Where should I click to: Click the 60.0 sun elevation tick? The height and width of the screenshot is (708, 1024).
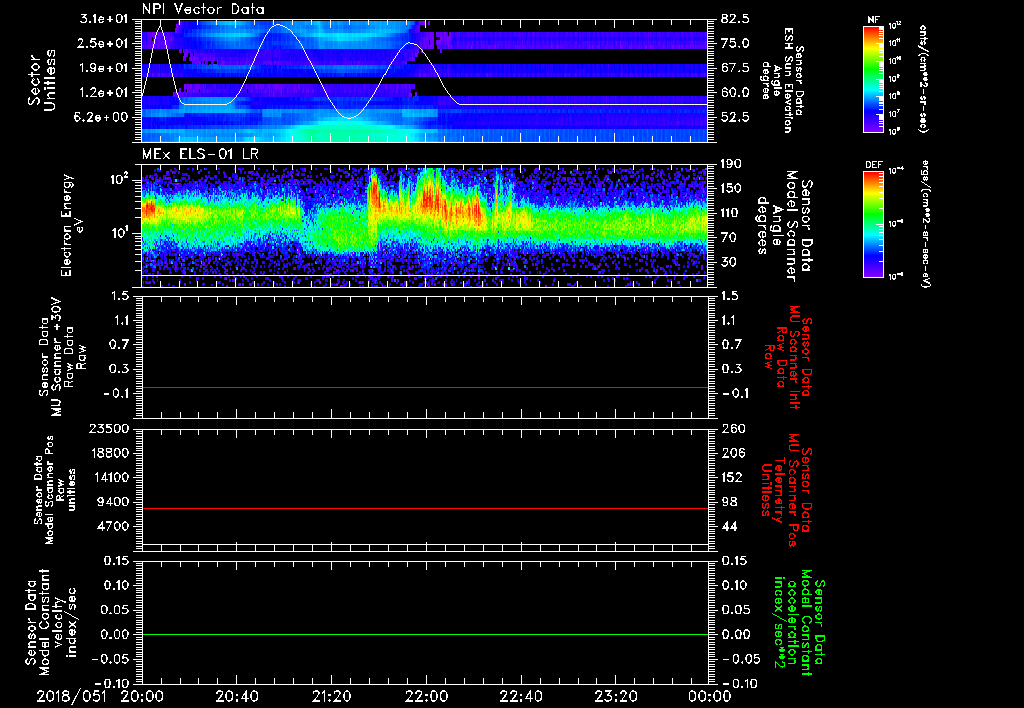pyautogui.click(x=735, y=93)
